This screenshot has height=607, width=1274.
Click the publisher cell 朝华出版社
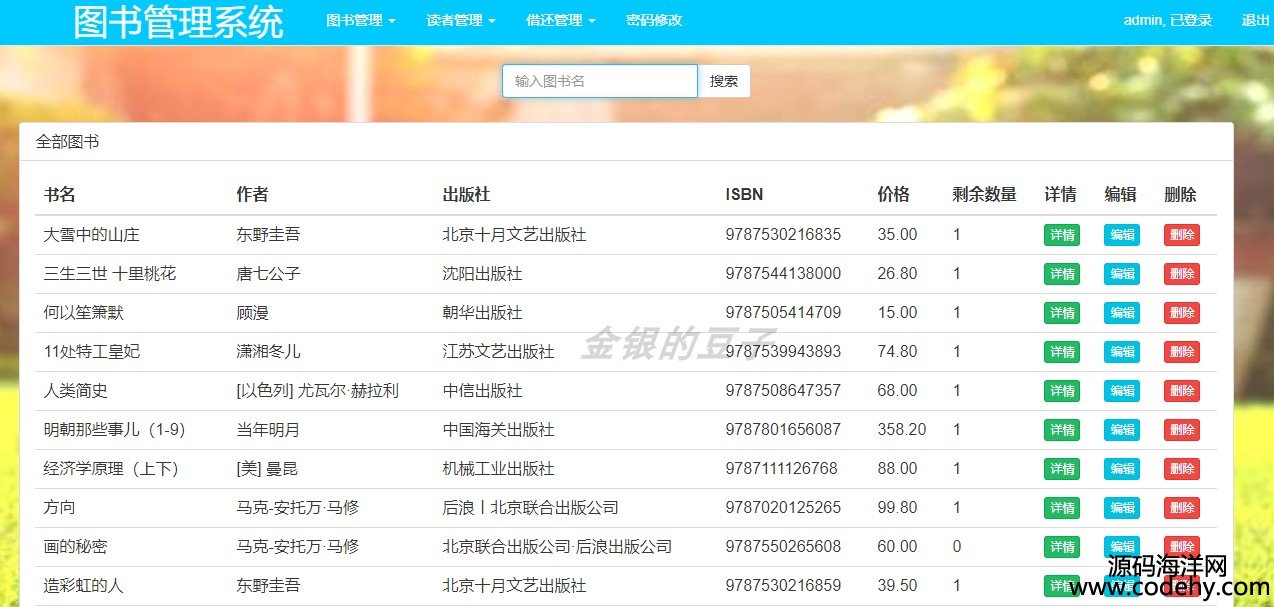(x=483, y=313)
